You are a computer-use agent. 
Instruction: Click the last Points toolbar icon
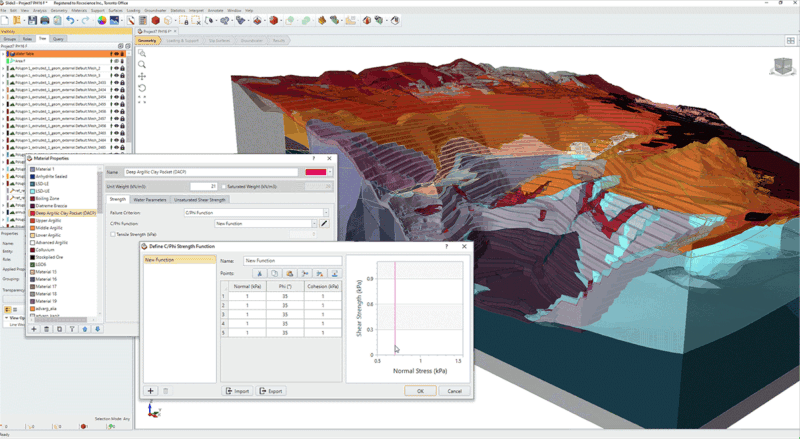[x=335, y=274]
